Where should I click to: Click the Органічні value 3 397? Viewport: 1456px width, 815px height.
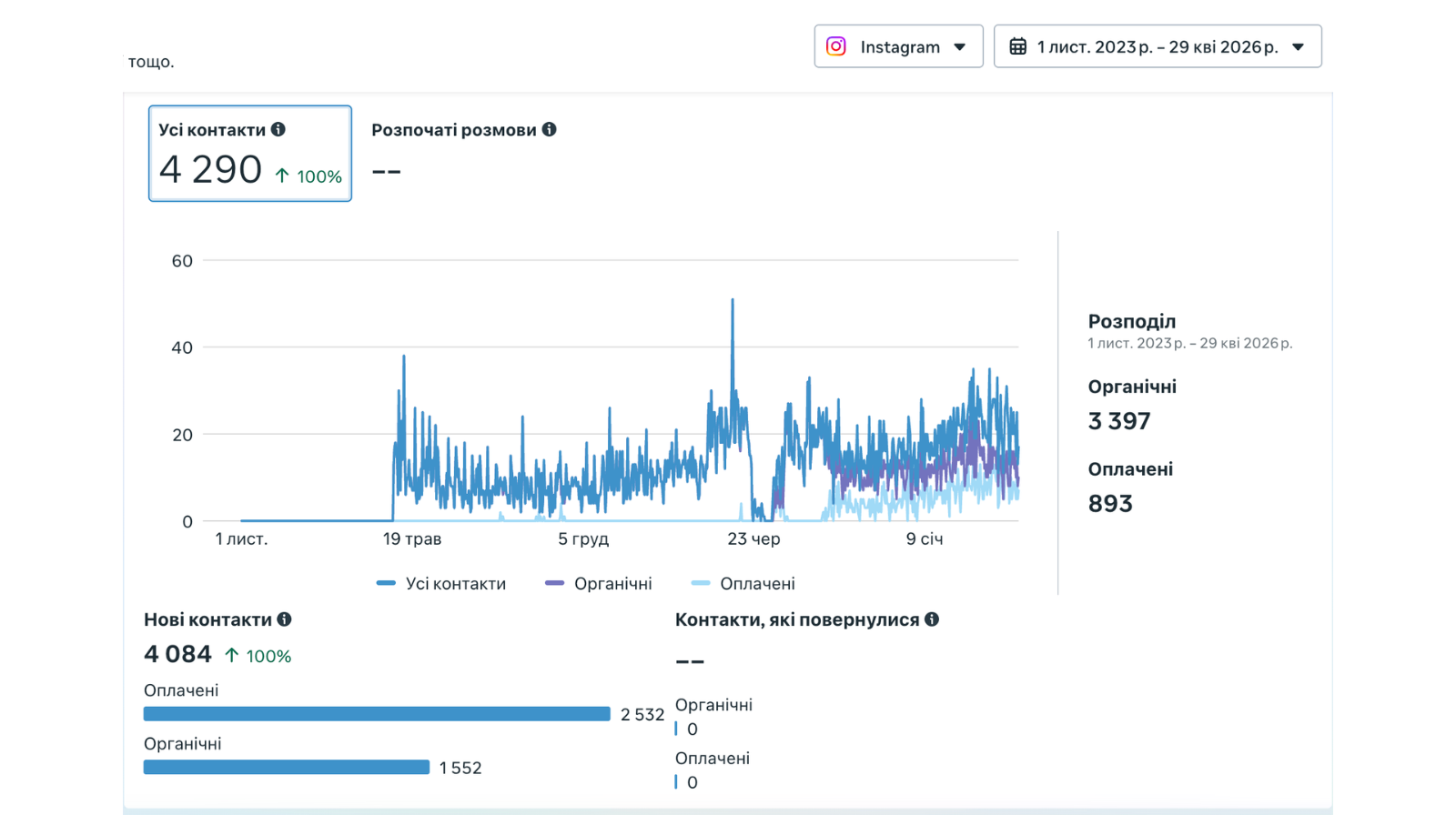pos(1119,421)
